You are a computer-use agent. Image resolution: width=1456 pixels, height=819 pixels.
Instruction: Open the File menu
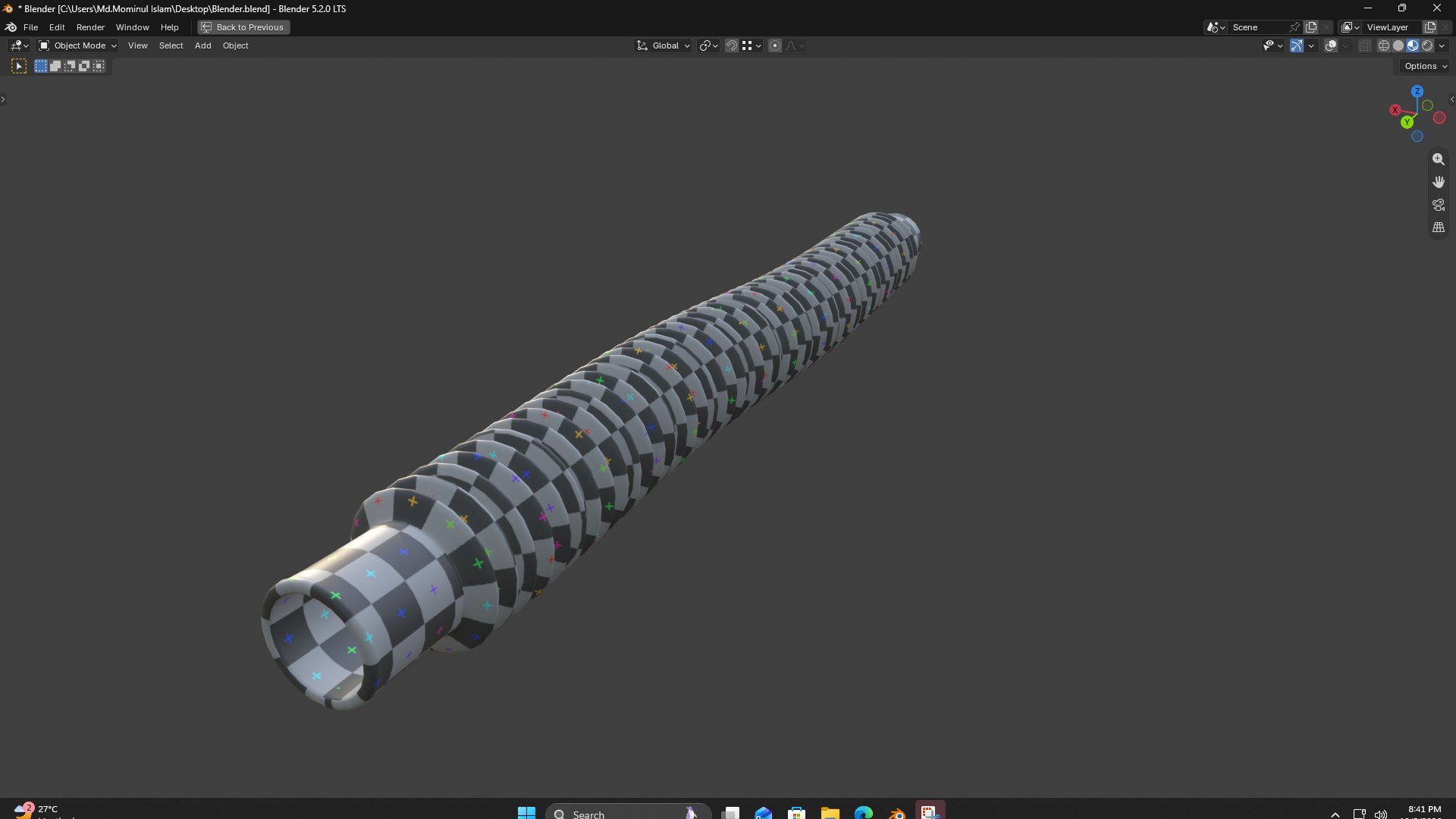coord(30,27)
